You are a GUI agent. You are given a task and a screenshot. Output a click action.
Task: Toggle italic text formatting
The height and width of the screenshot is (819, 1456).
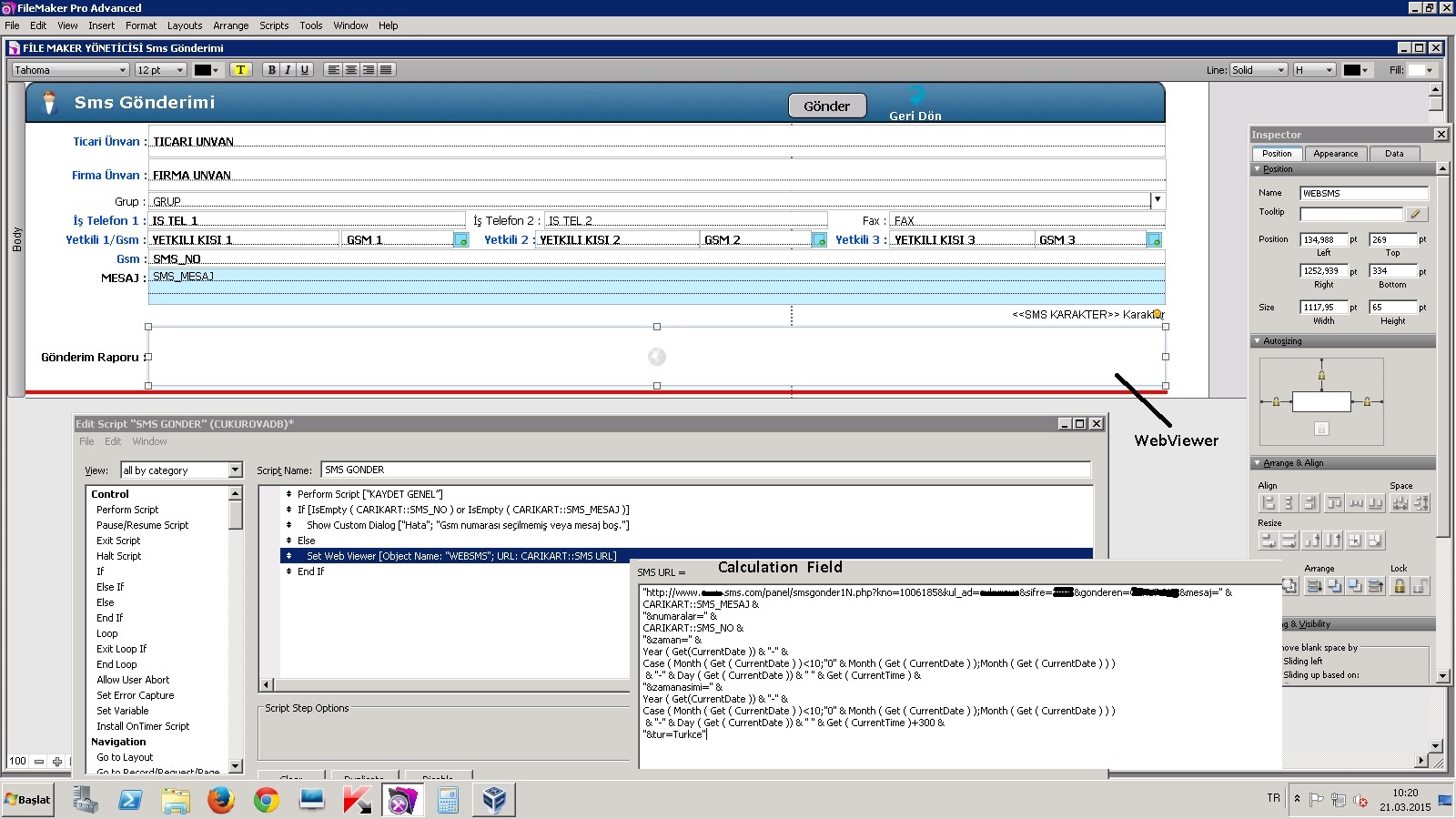(x=288, y=70)
